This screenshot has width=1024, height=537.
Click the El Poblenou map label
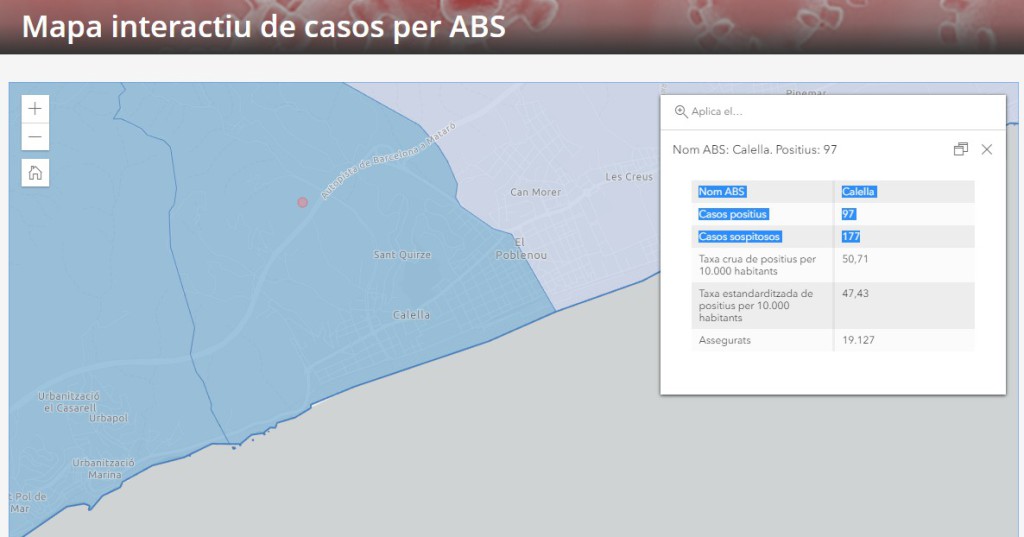click(520, 248)
